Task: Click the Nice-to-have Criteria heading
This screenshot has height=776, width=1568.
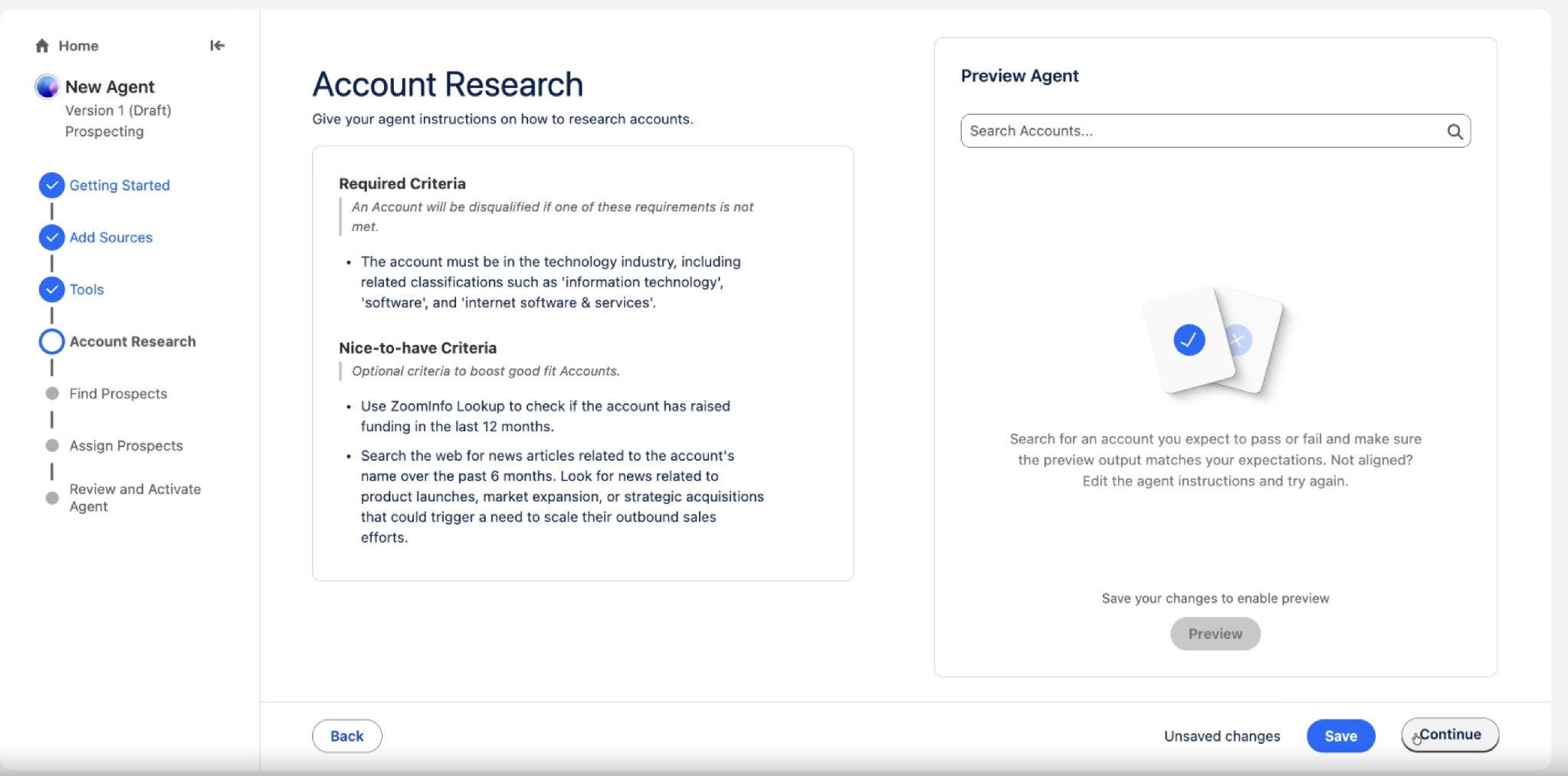Action: click(x=418, y=348)
